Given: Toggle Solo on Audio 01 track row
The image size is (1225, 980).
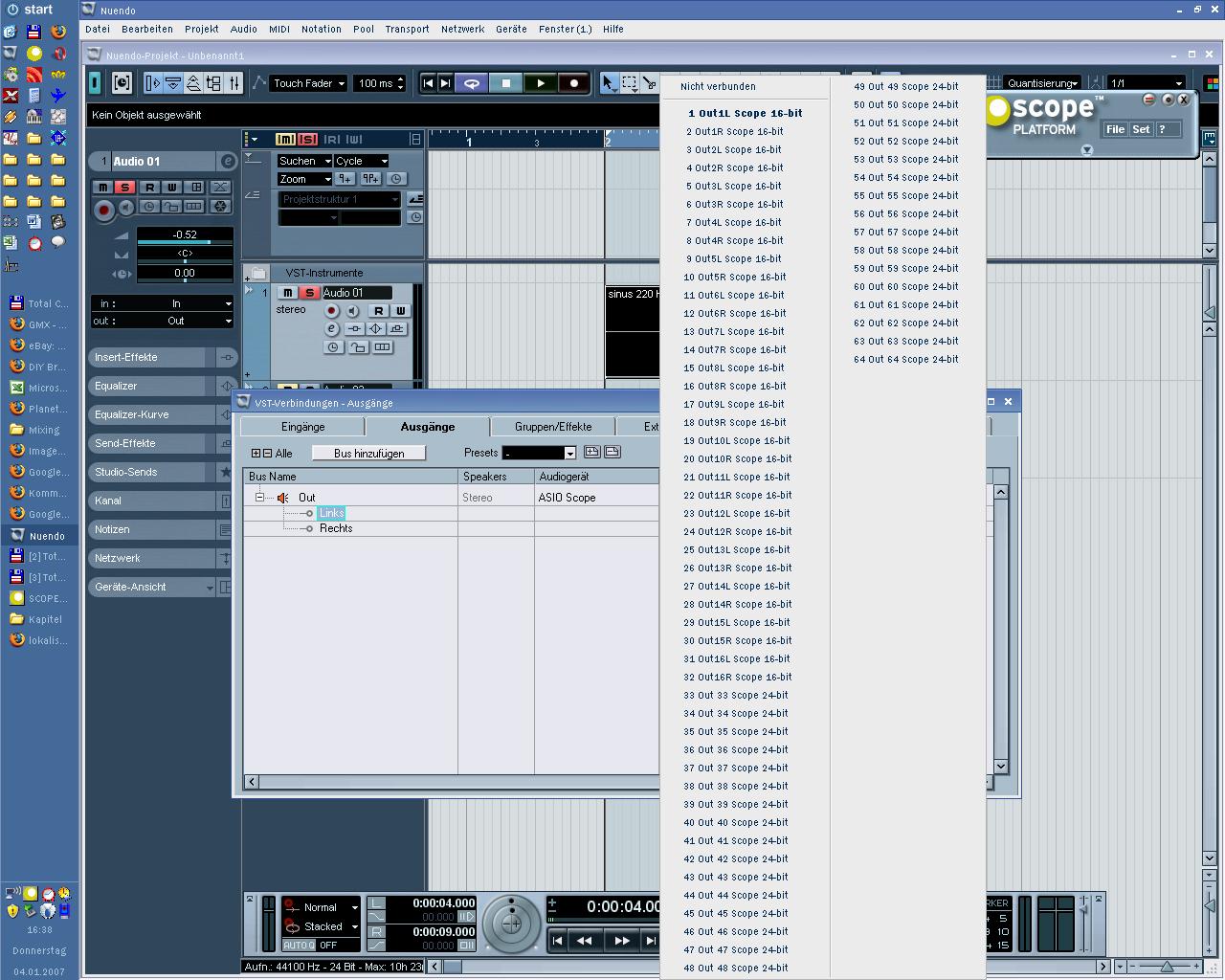Looking at the screenshot, I should click(x=309, y=293).
